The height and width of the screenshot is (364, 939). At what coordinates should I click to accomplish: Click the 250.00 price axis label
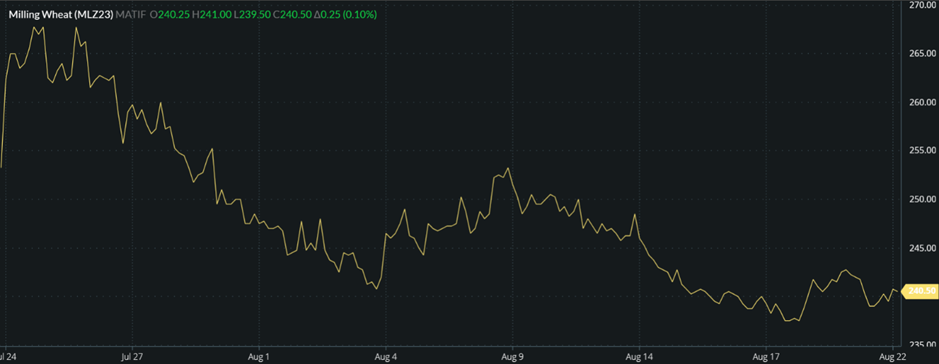click(923, 199)
